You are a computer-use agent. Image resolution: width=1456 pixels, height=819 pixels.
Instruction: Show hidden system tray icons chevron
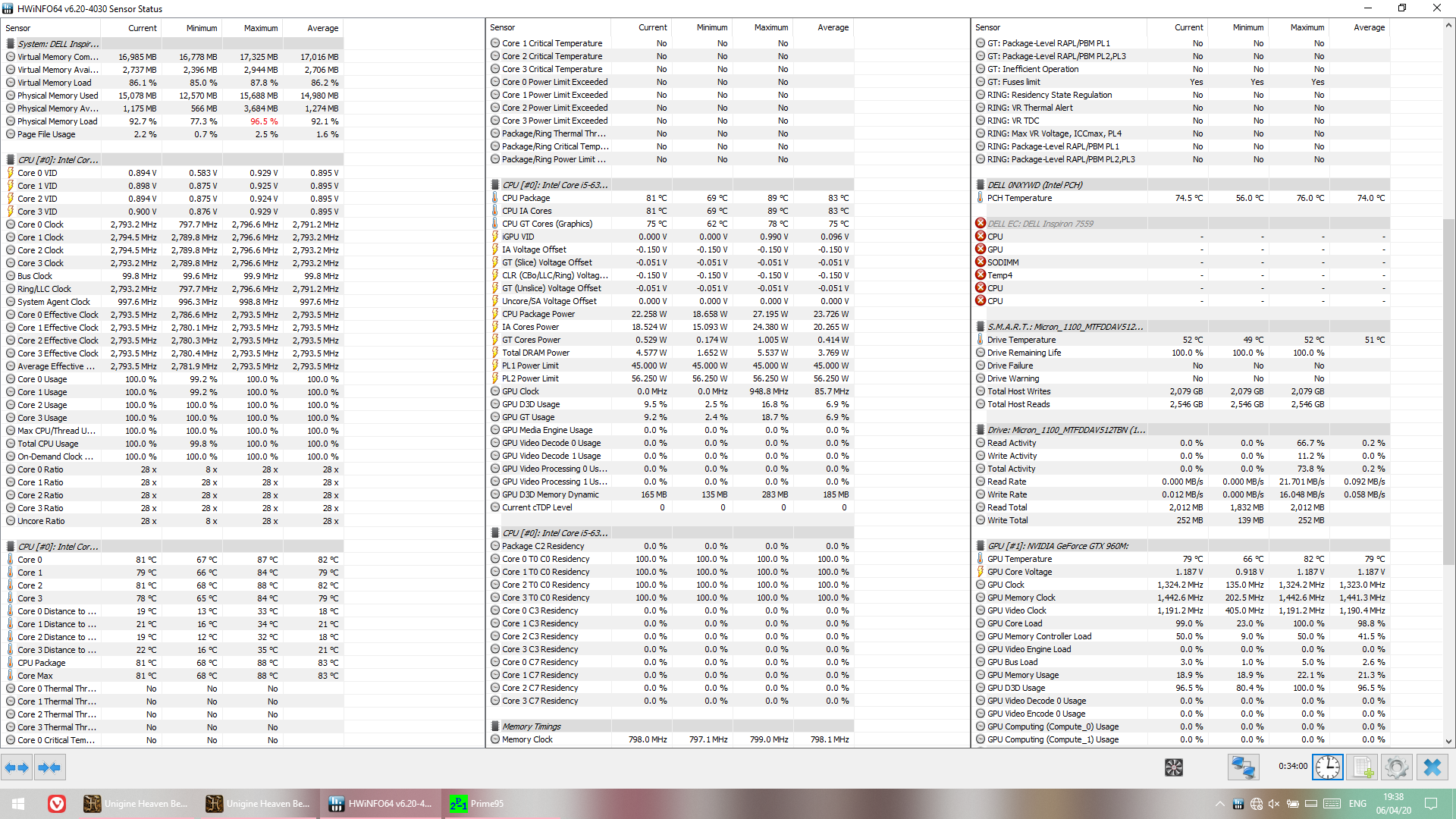[x=1219, y=804]
